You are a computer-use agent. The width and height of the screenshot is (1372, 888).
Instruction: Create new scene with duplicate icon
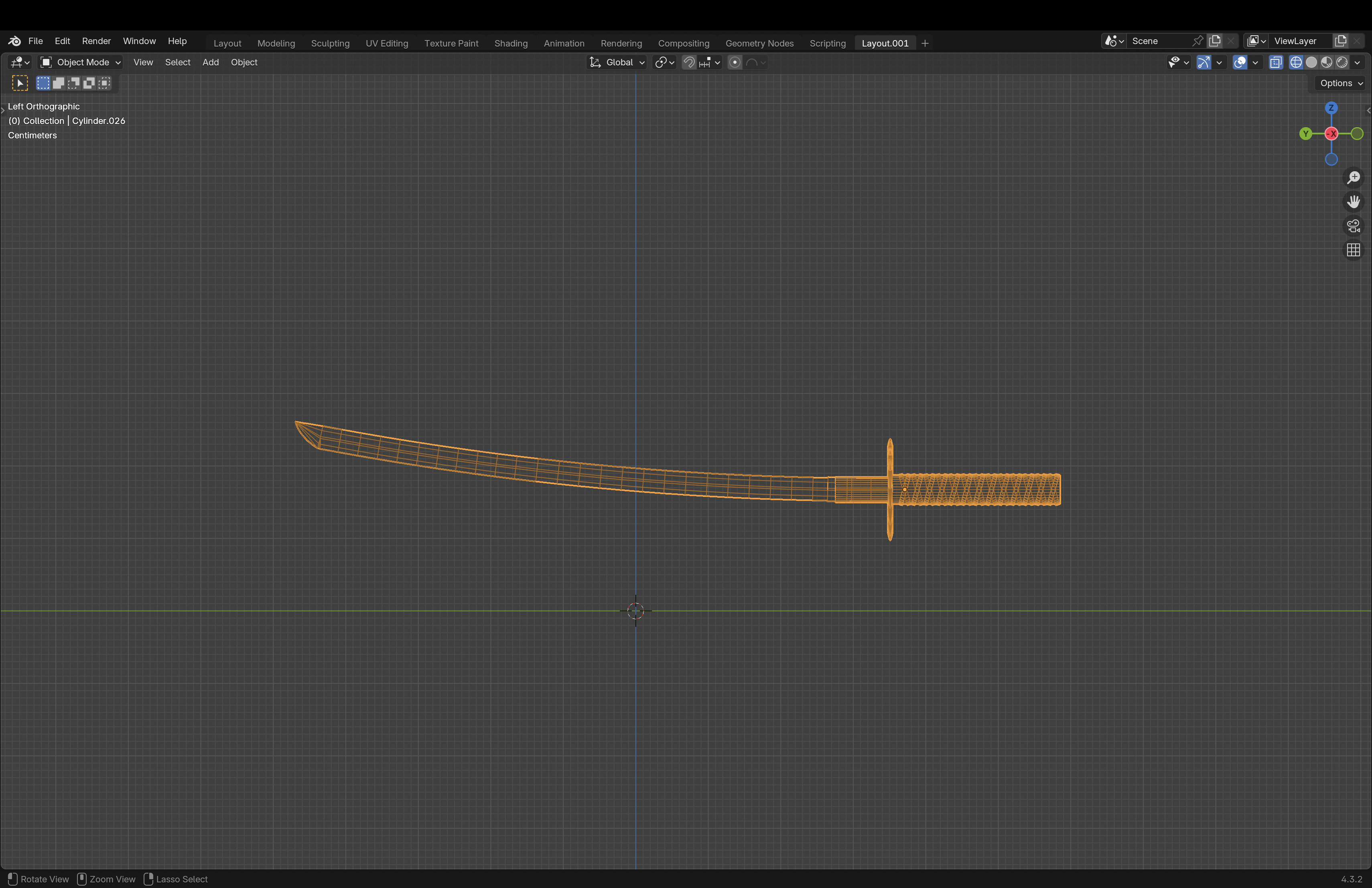(1215, 41)
